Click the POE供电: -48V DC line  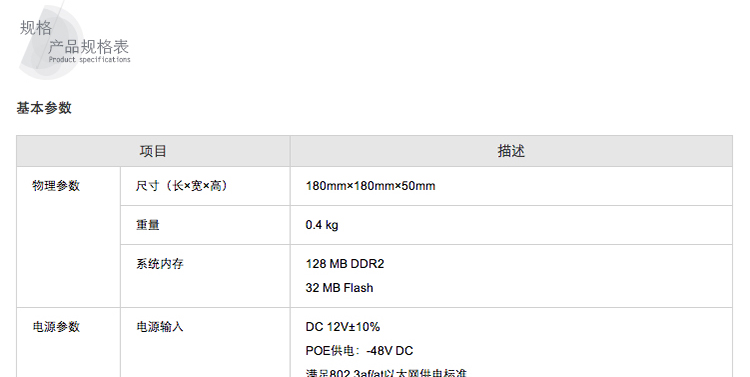tap(359, 351)
